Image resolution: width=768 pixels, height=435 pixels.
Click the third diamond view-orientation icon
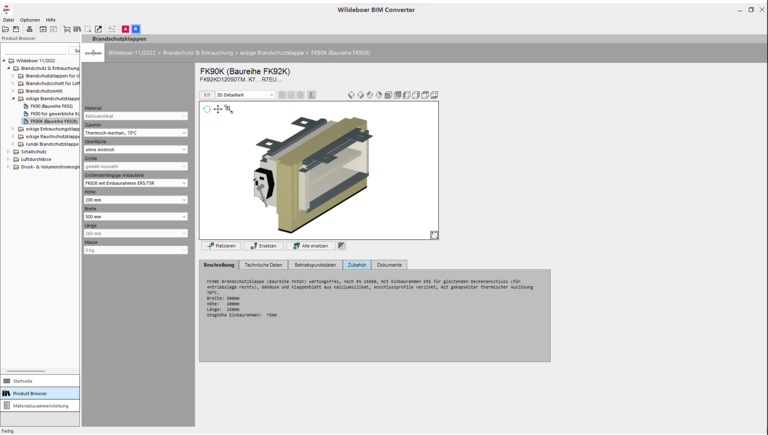[x=370, y=95]
